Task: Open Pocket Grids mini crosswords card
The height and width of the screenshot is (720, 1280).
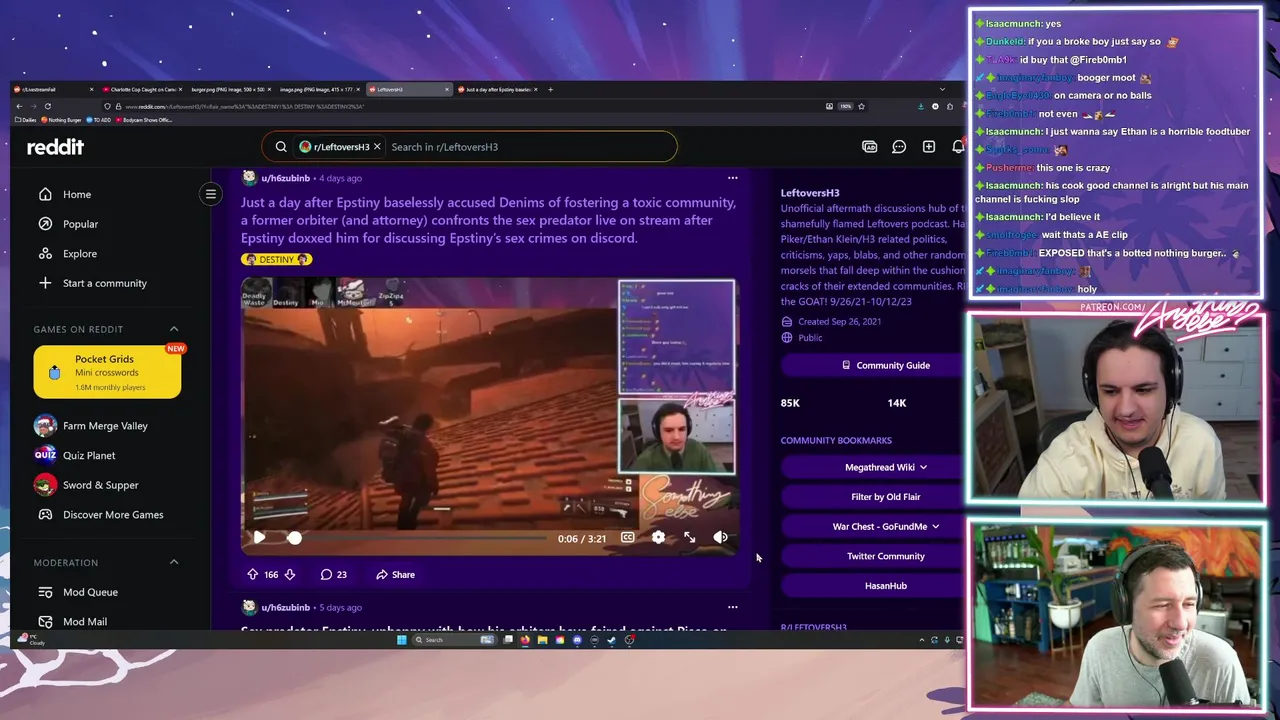Action: tap(107, 372)
